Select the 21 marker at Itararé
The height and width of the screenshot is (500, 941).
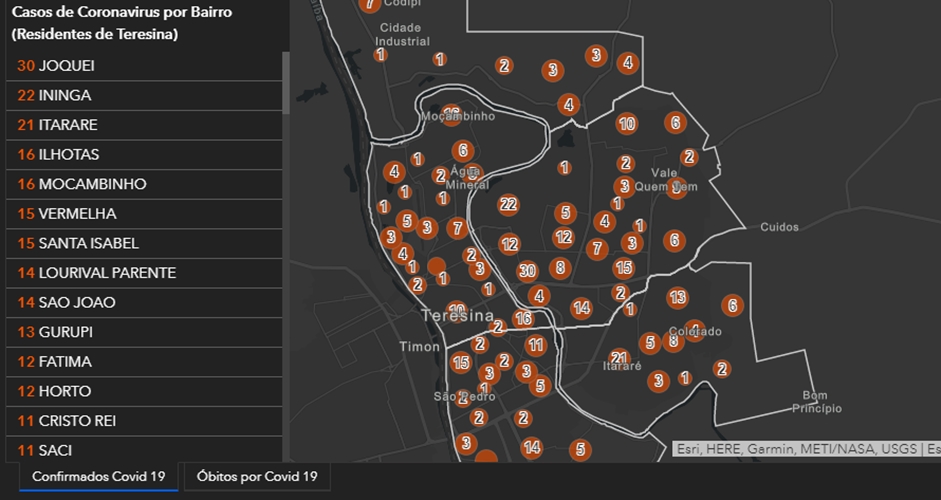619,359
